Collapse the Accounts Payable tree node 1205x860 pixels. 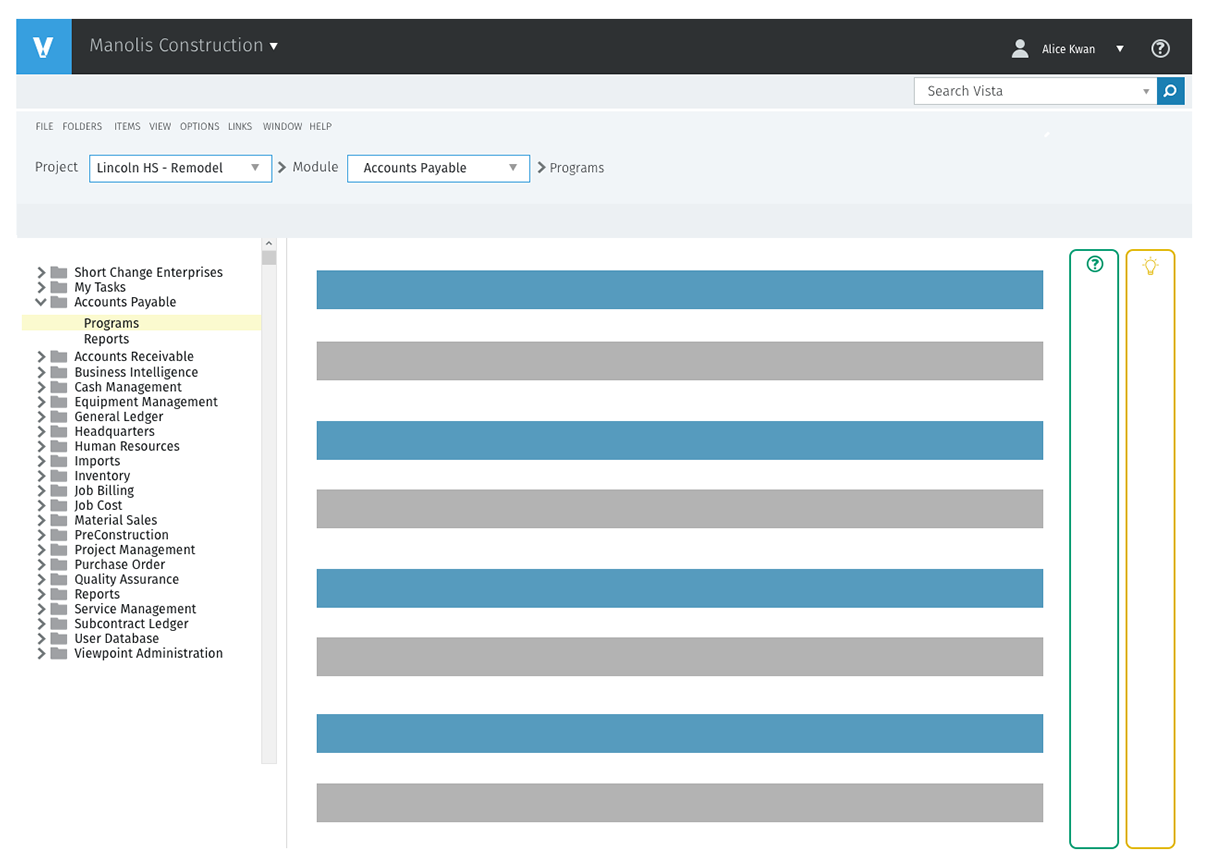41,302
